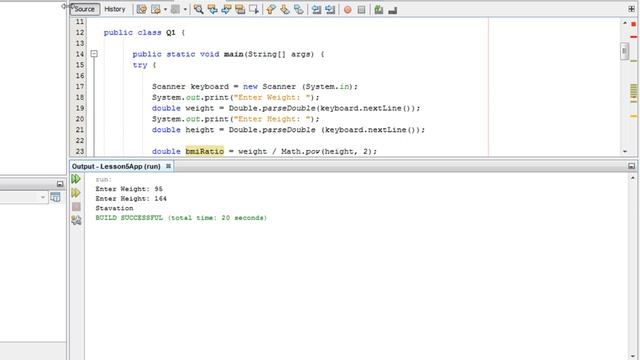Click Shift Line Right icon
The width and height of the screenshot is (640, 360).
pos(330,9)
